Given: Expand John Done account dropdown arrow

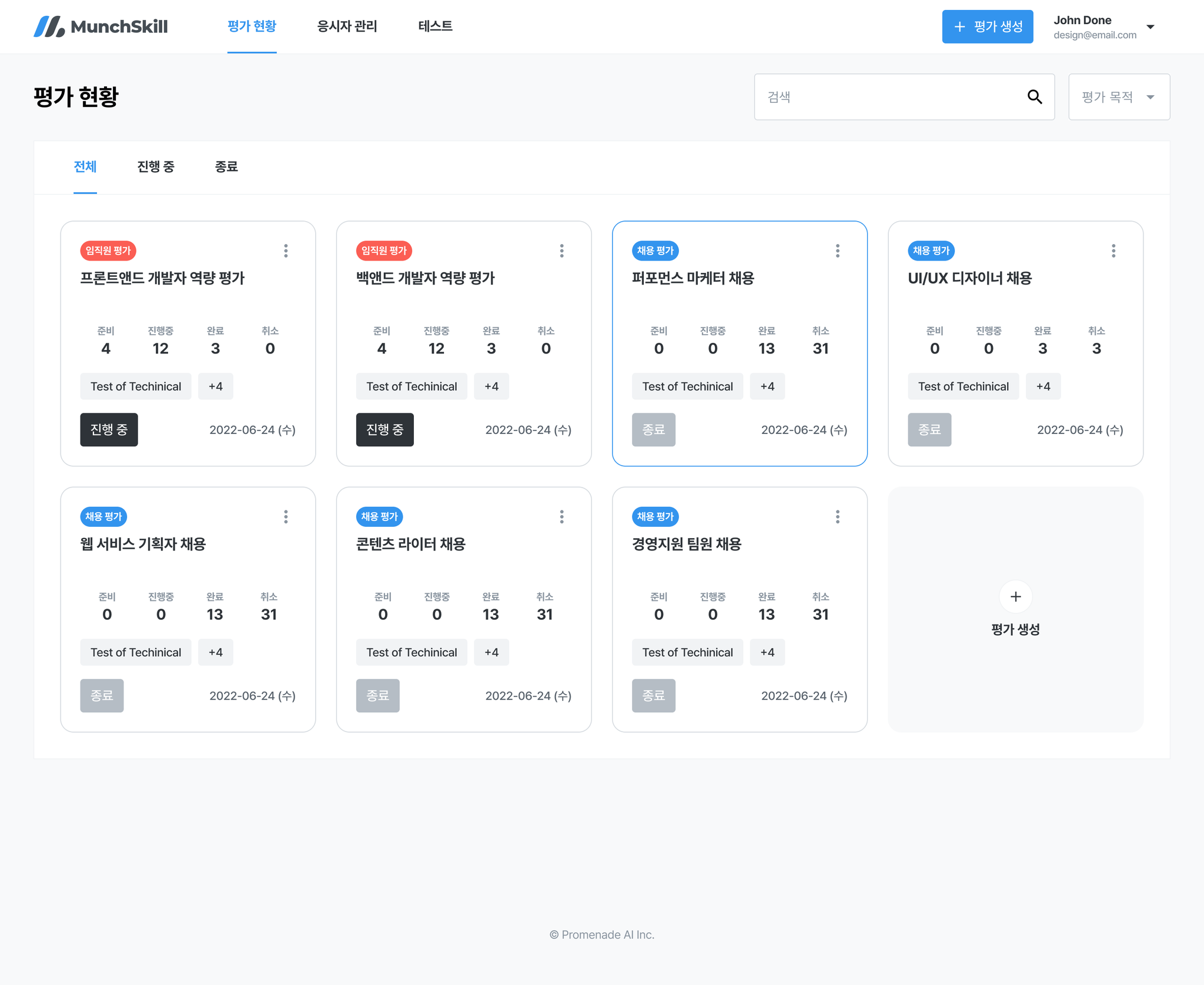Looking at the screenshot, I should click(1151, 27).
